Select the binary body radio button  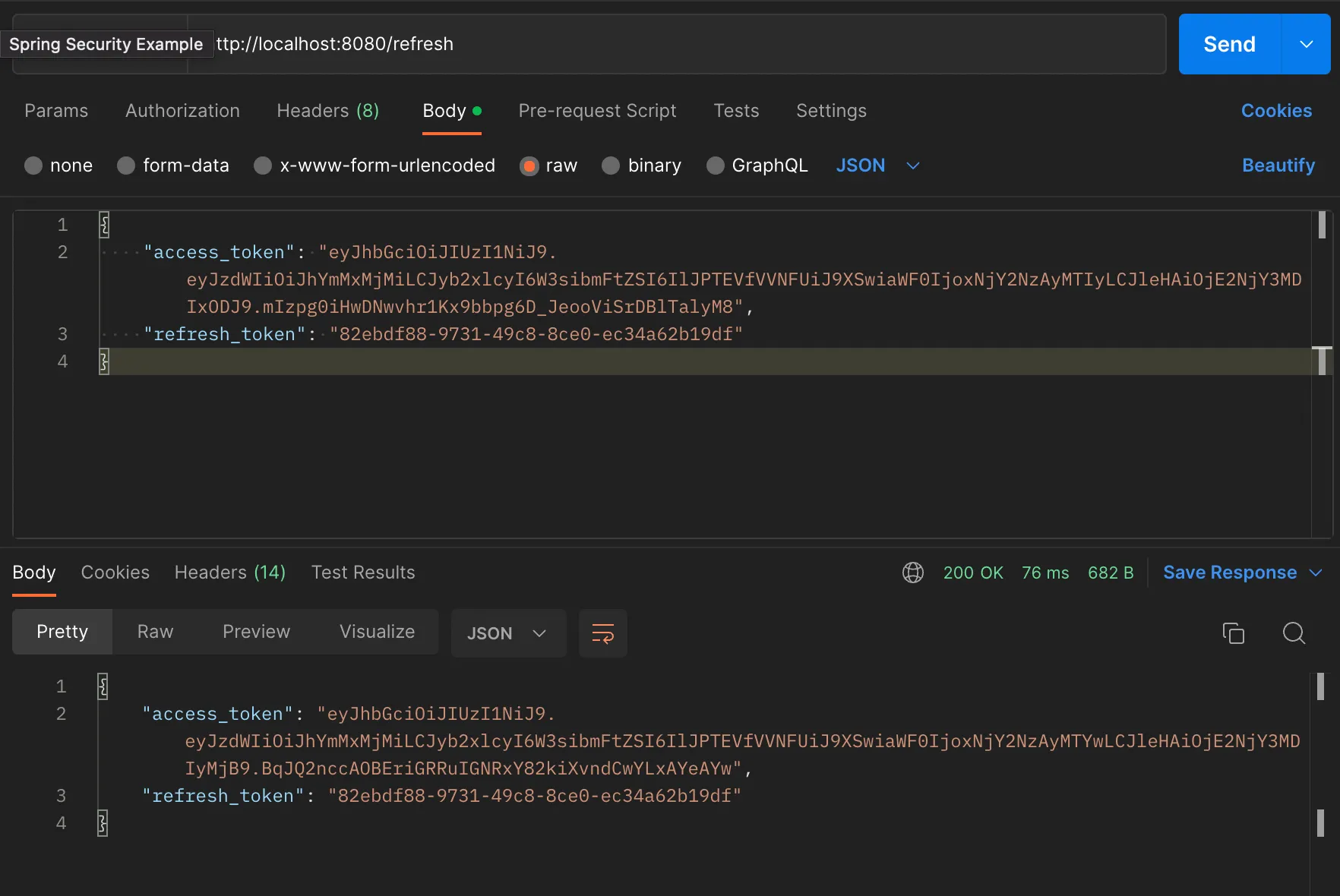coord(611,166)
